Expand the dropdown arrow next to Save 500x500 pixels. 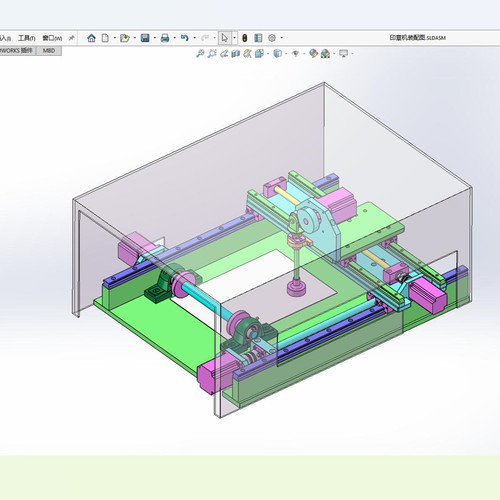pos(154,38)
